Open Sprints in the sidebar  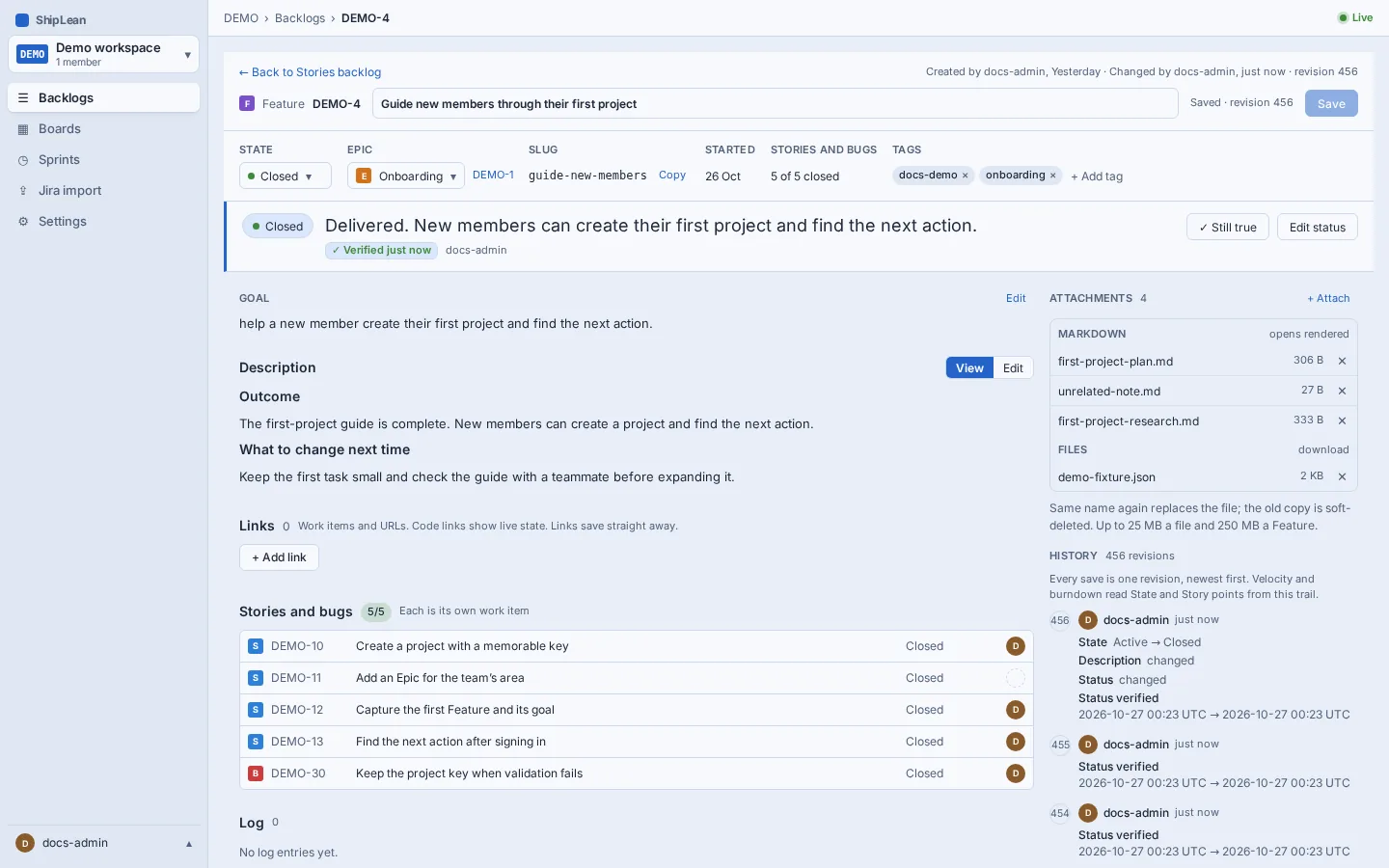[103, 159]
